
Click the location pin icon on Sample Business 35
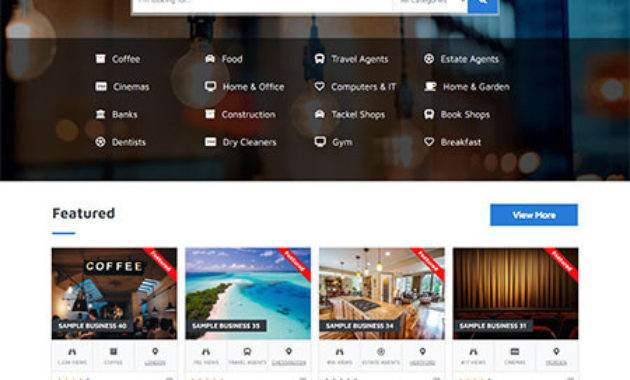coord(288,351)
